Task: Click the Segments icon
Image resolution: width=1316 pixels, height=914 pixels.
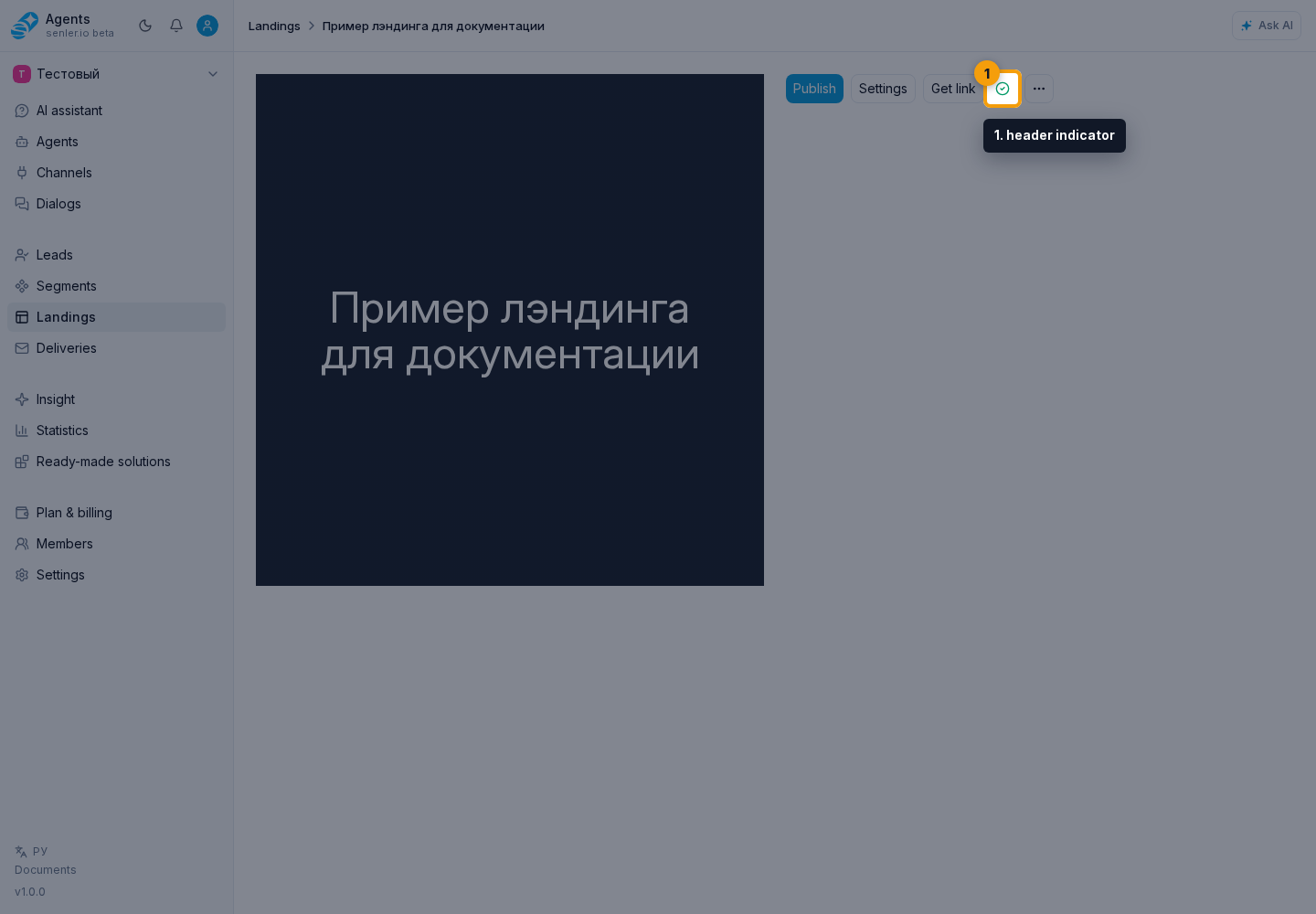Action: [x=22, y=286]
